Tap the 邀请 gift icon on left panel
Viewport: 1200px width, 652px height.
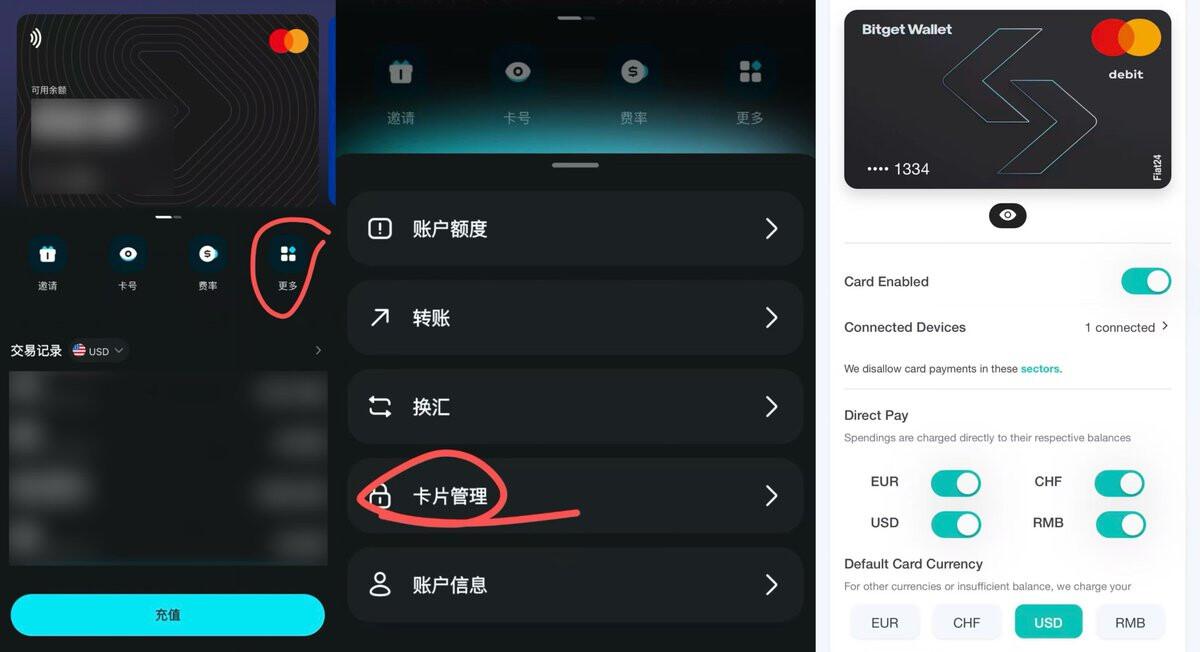[47, 254]
